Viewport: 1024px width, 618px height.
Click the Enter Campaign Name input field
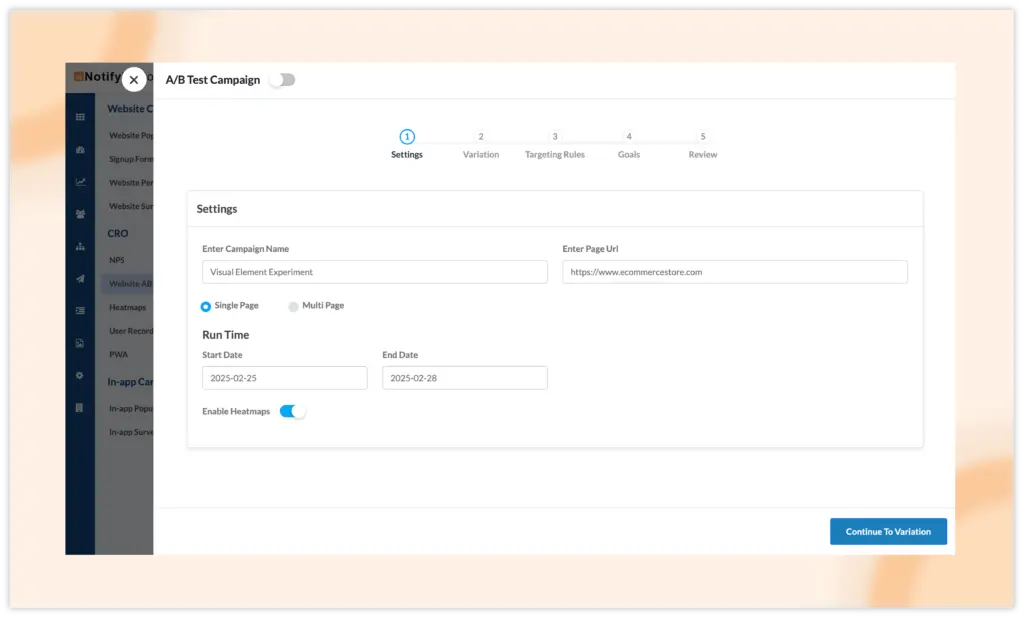374,272
